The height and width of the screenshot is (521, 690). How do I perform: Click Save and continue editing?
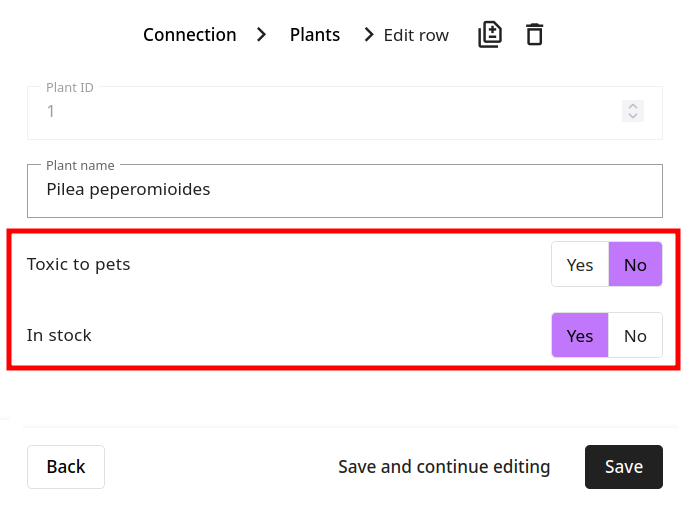coord(444,467)
